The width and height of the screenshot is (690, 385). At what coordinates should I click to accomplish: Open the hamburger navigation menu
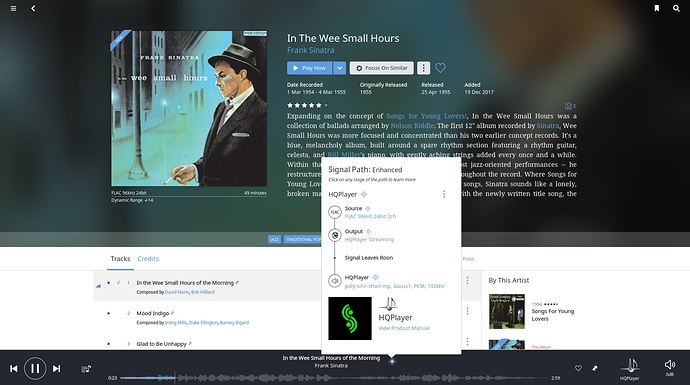pyautogui.click(x=14, y=8)
